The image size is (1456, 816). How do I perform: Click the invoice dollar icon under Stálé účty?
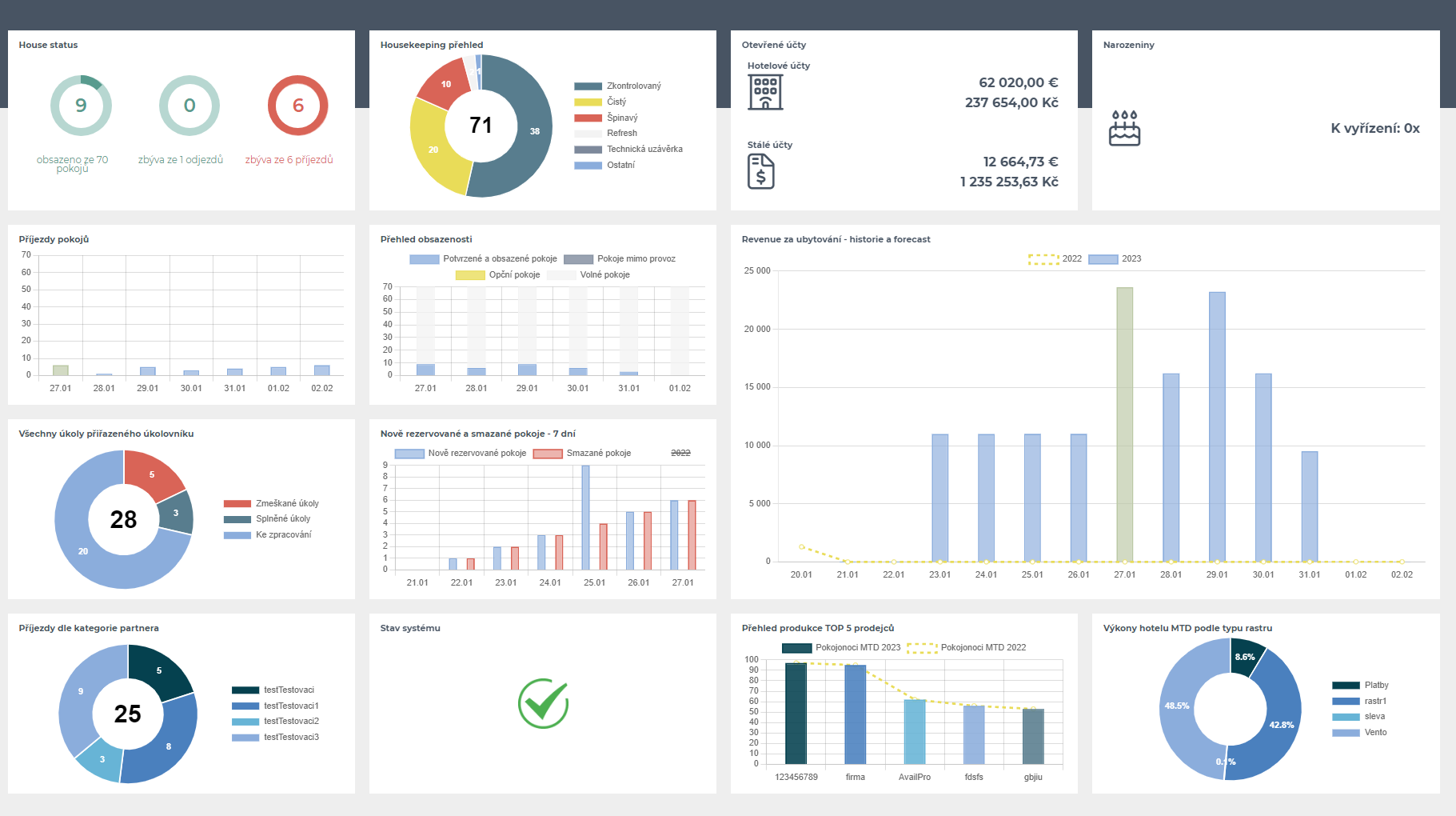(761, 171)
